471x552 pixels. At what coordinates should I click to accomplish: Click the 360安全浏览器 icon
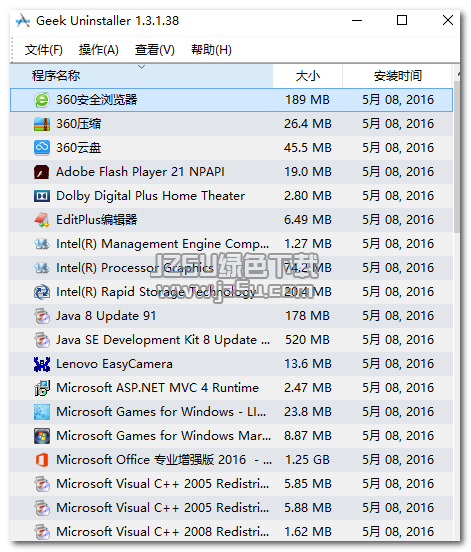pos(42,100)
